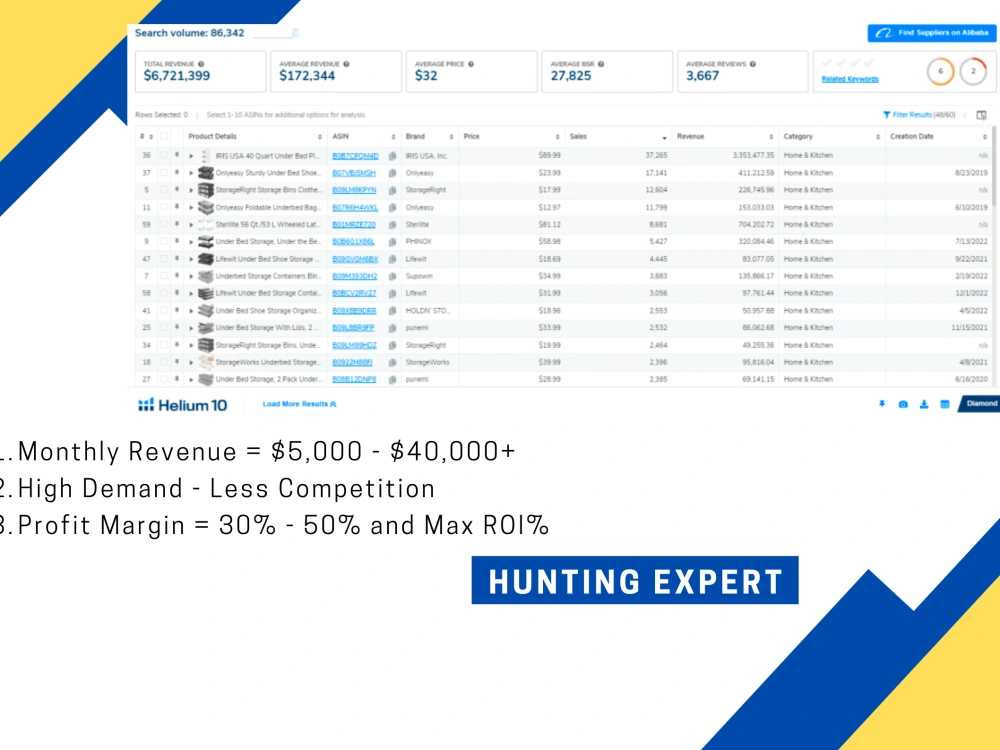Click the Average Reviews help icon
This screenshot has width=1000, height=750.
[x=753, y=64]
